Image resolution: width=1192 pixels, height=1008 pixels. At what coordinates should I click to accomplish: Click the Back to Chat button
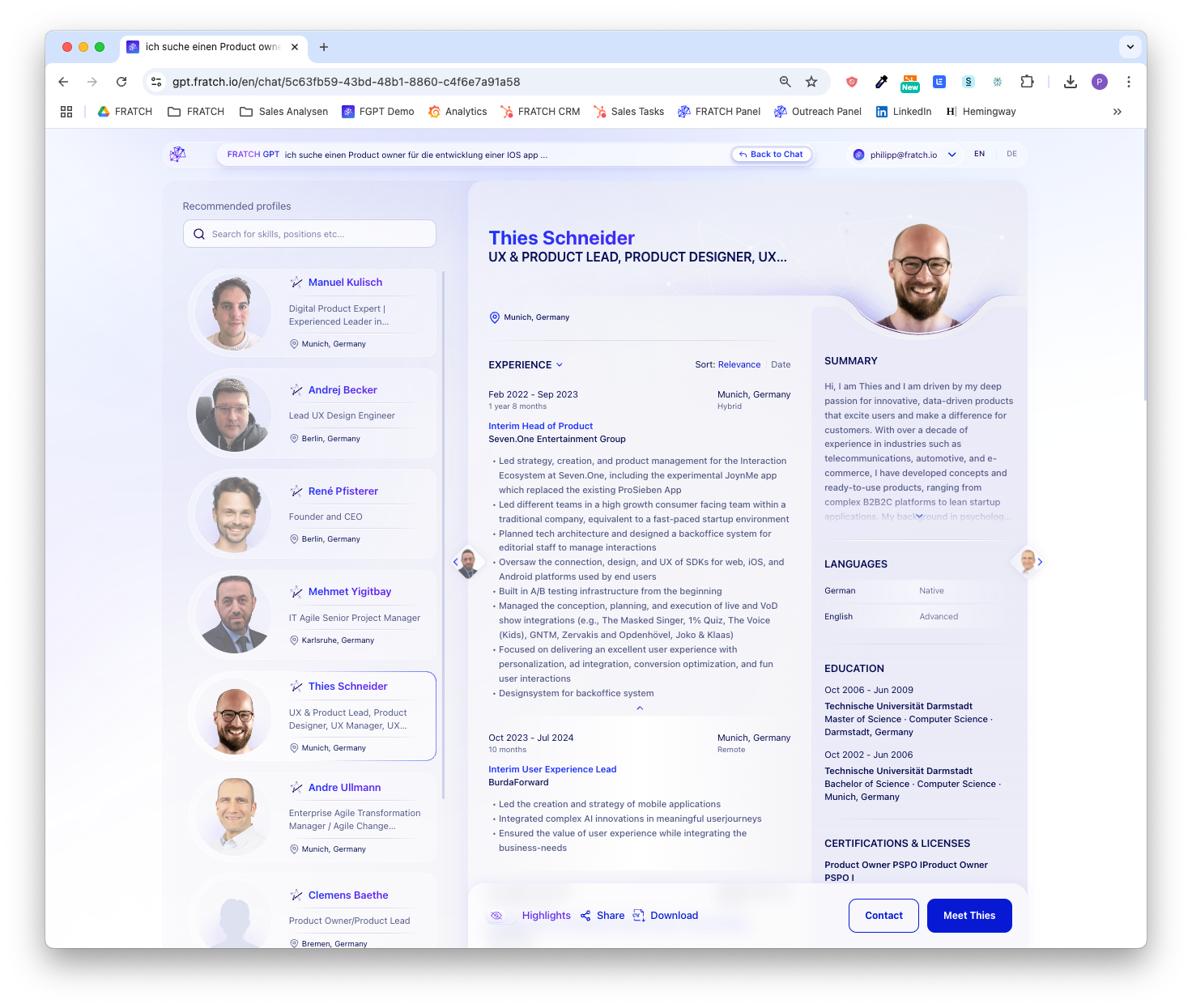pyautogui.click(x=771, y=155)
